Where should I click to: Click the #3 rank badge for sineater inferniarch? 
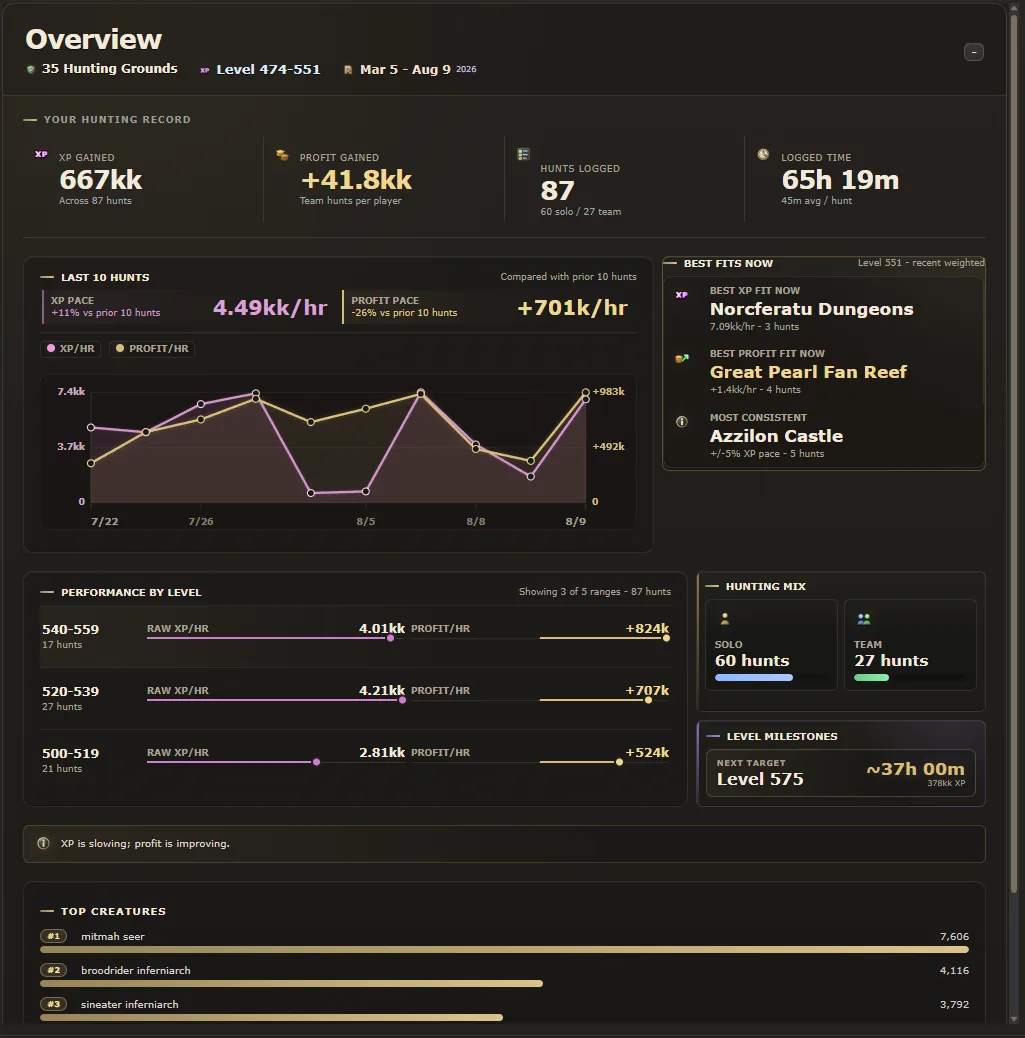click(54, 1004)
